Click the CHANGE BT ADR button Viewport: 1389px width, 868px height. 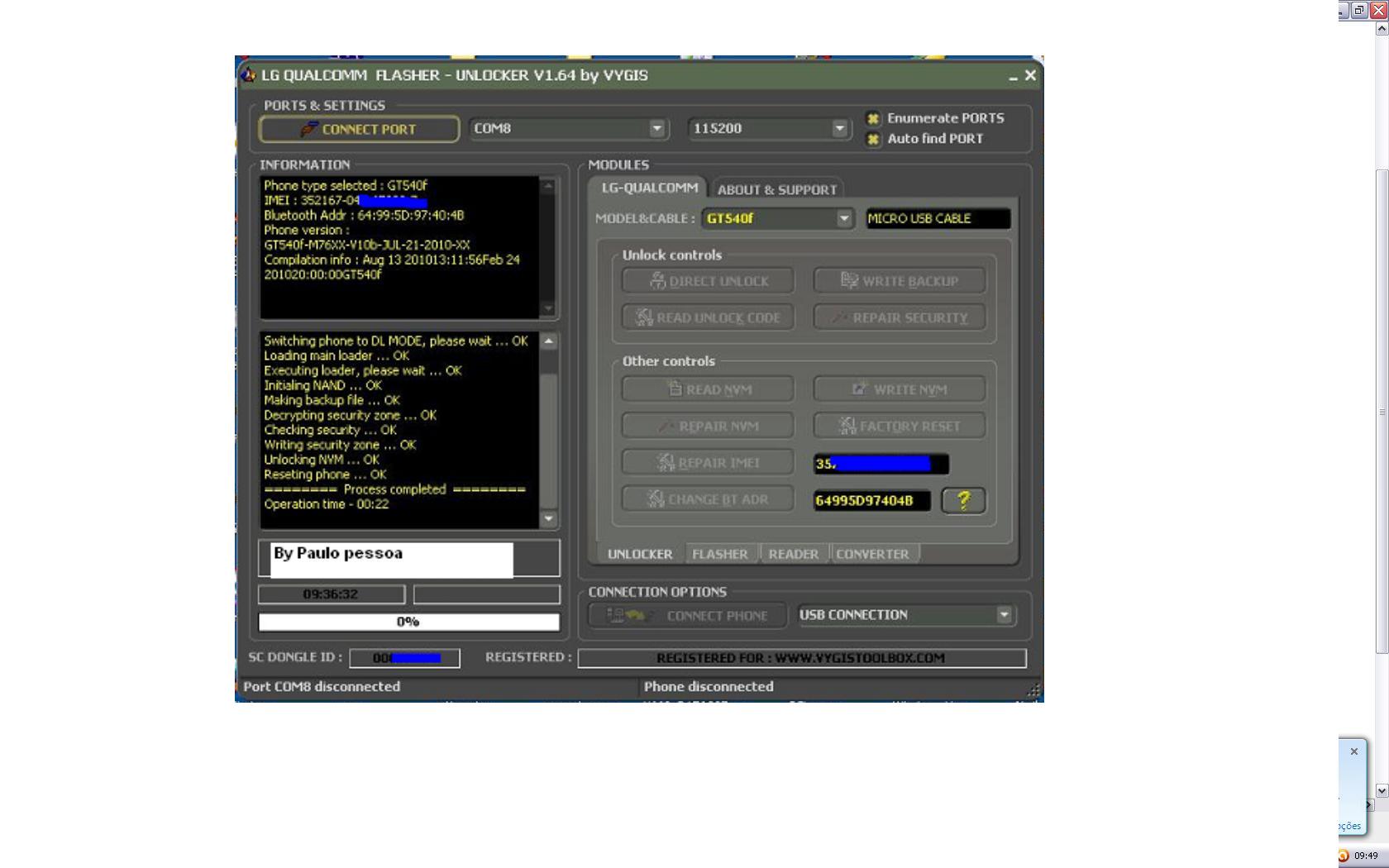click(709, 498)
